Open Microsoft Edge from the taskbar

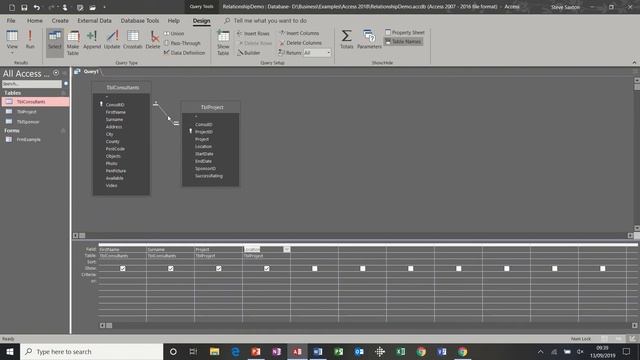click(x=235, y=351)
